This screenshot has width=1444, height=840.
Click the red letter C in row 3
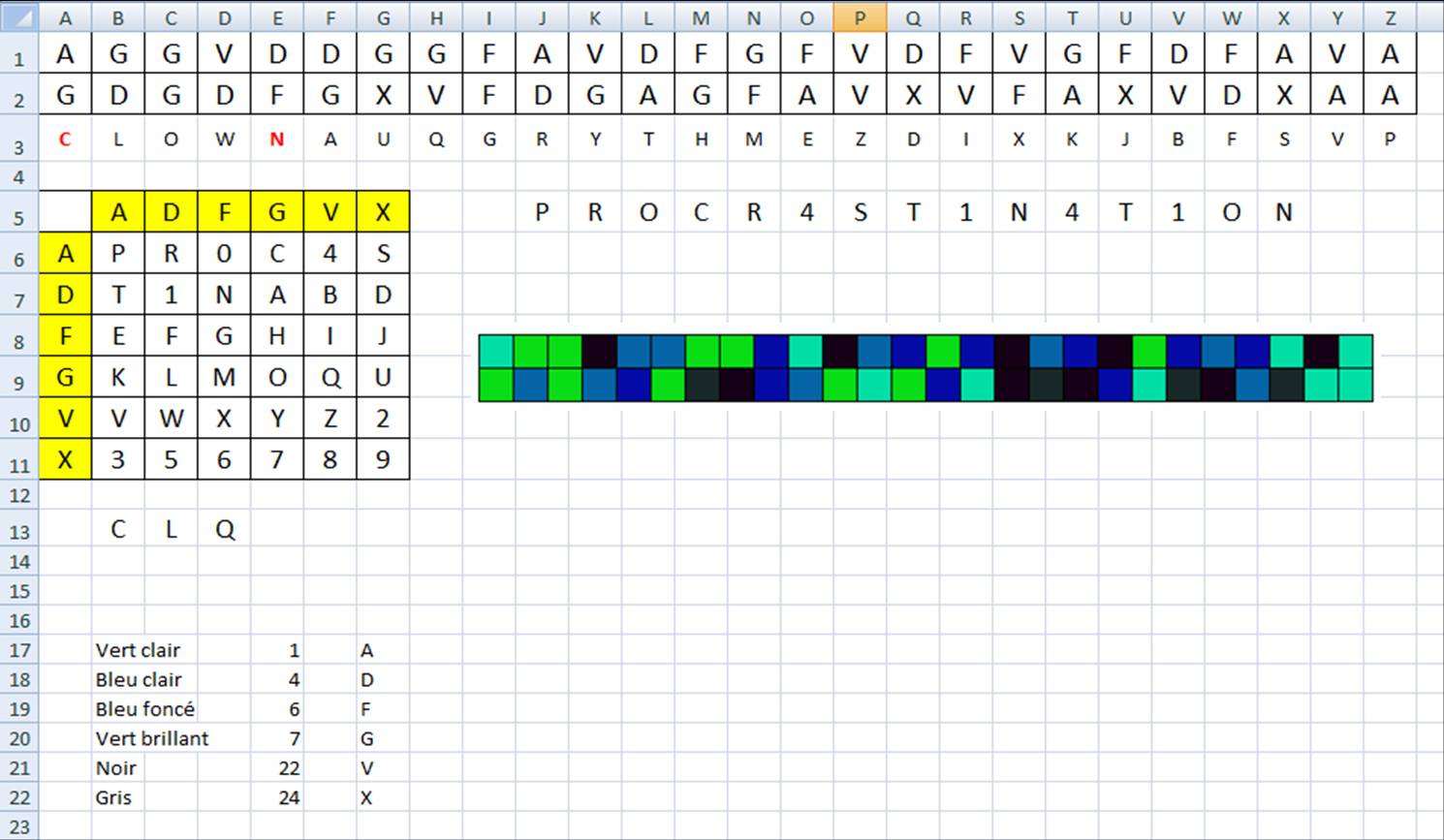pyautogui.click(x=65, y=140)
